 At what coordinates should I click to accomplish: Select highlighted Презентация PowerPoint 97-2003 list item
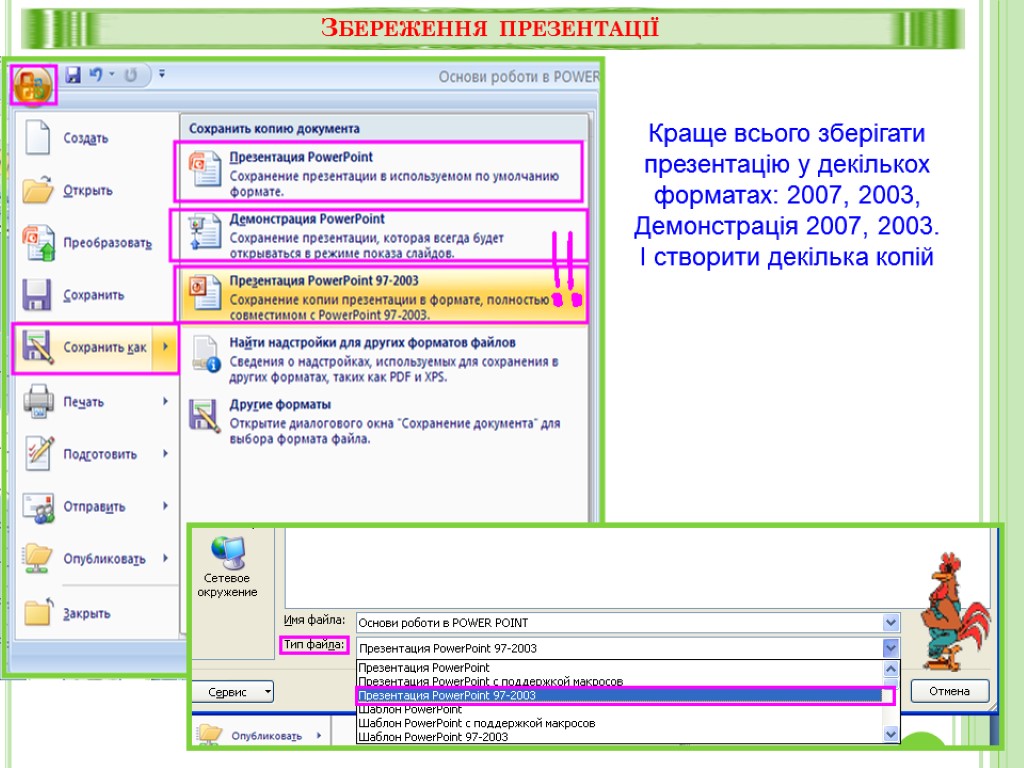pos(619,696)
